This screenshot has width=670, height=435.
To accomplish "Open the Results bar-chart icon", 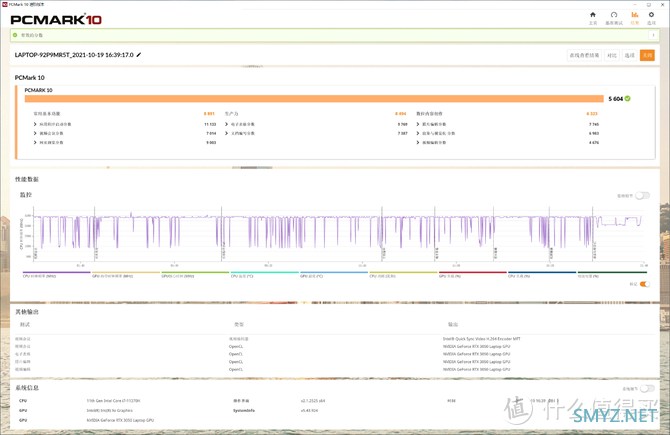I will click(635, 15).
